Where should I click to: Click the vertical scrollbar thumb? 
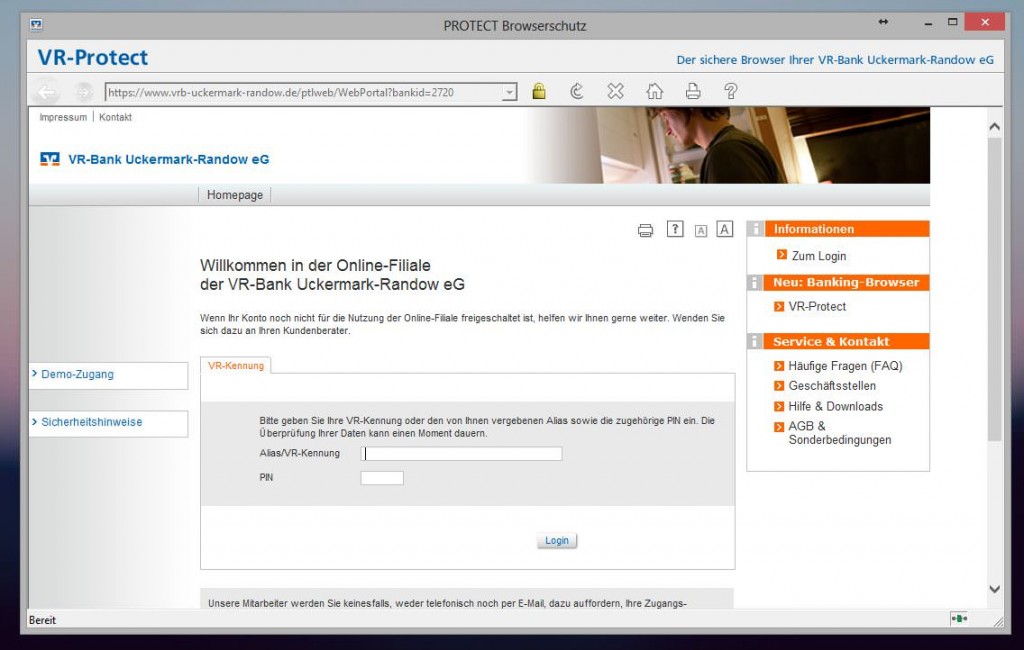tap(995, 289)
